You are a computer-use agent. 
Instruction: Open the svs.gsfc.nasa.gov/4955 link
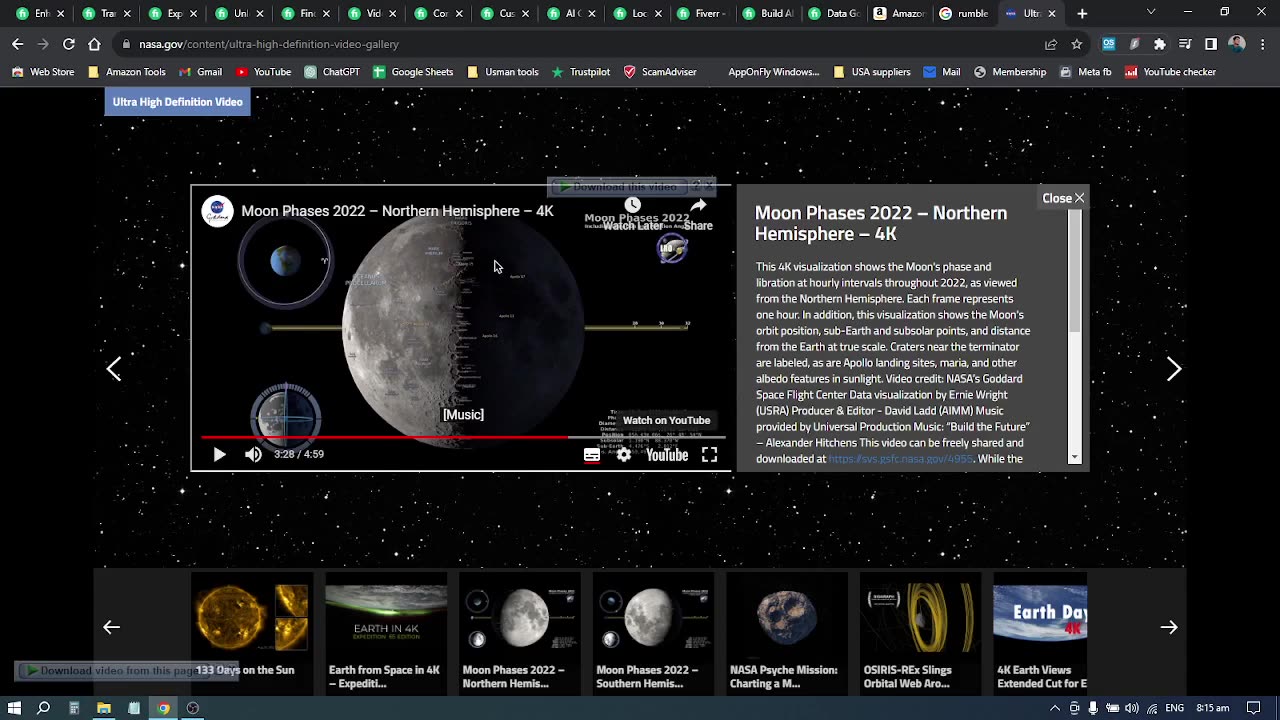click(x=900, y=459)
